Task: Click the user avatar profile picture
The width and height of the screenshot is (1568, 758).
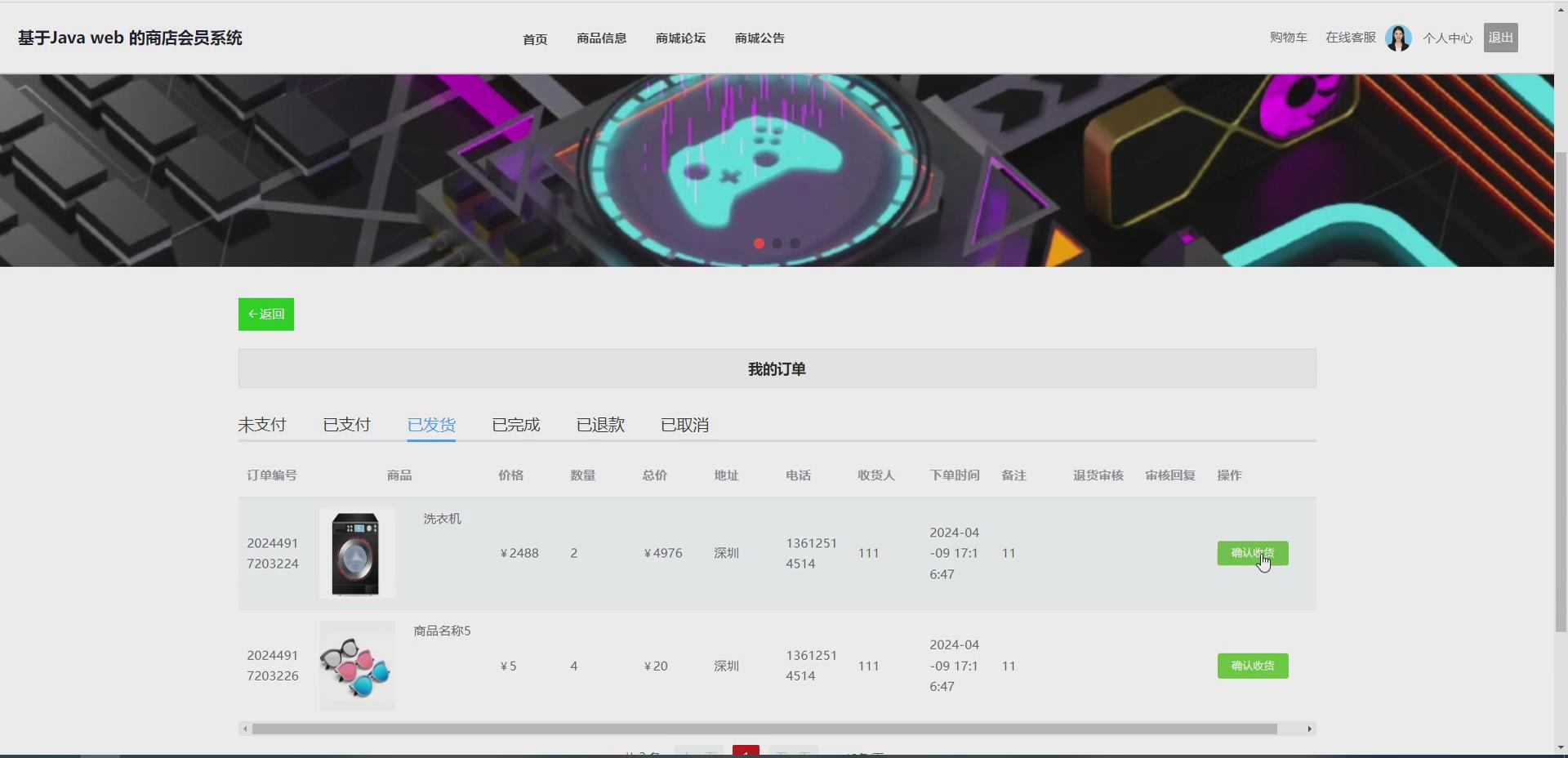Action: coord(1398,38)
